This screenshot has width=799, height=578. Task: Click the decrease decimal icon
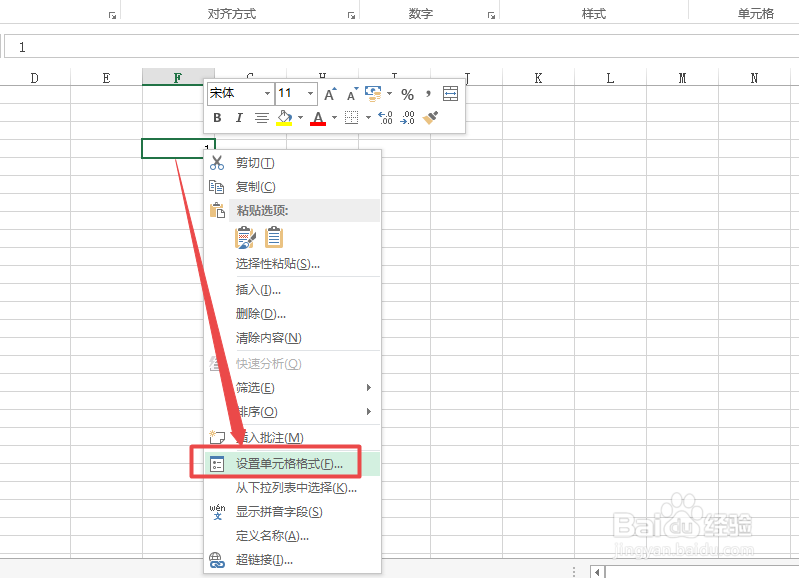pyautogui.click(x=408, y=118)
